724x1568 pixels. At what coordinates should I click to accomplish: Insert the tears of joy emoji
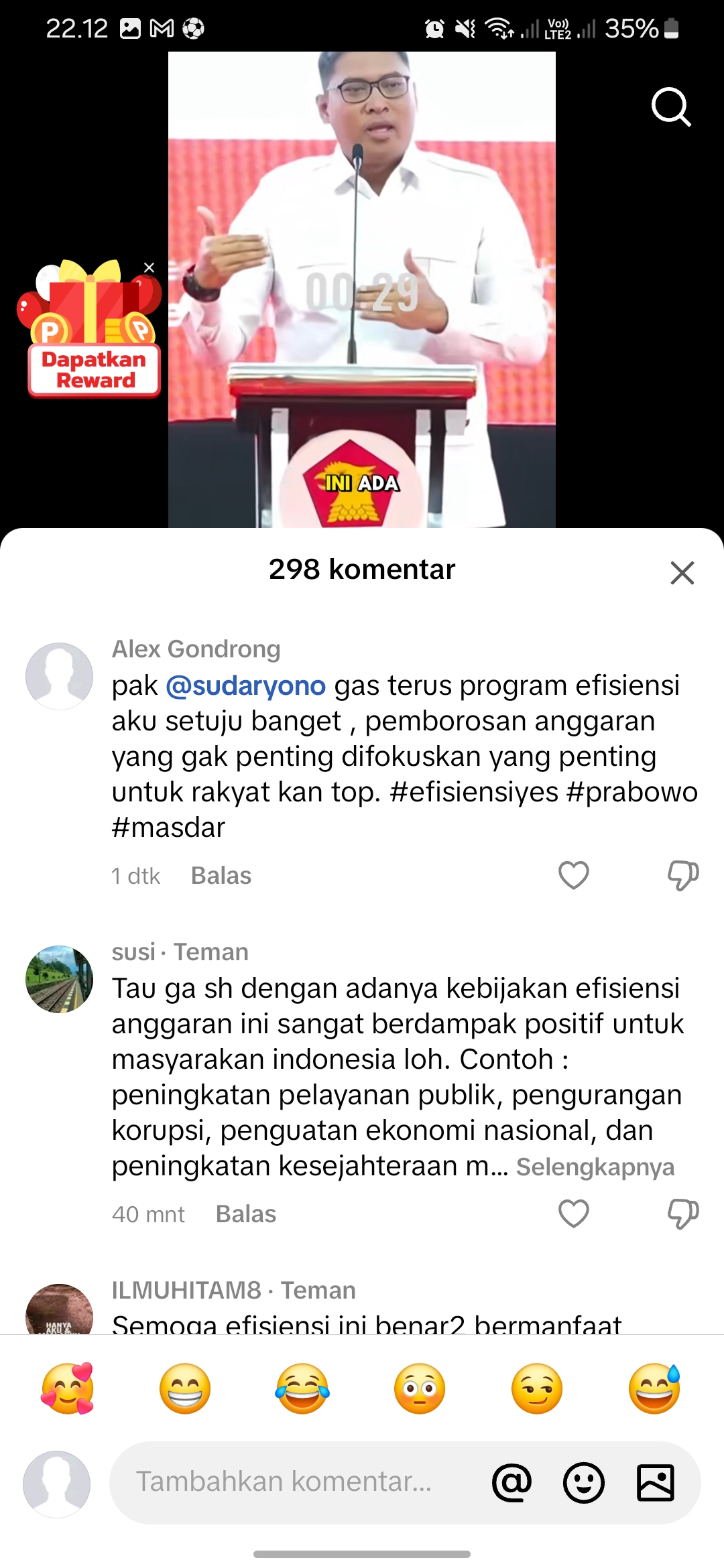tap(302, 1388)
